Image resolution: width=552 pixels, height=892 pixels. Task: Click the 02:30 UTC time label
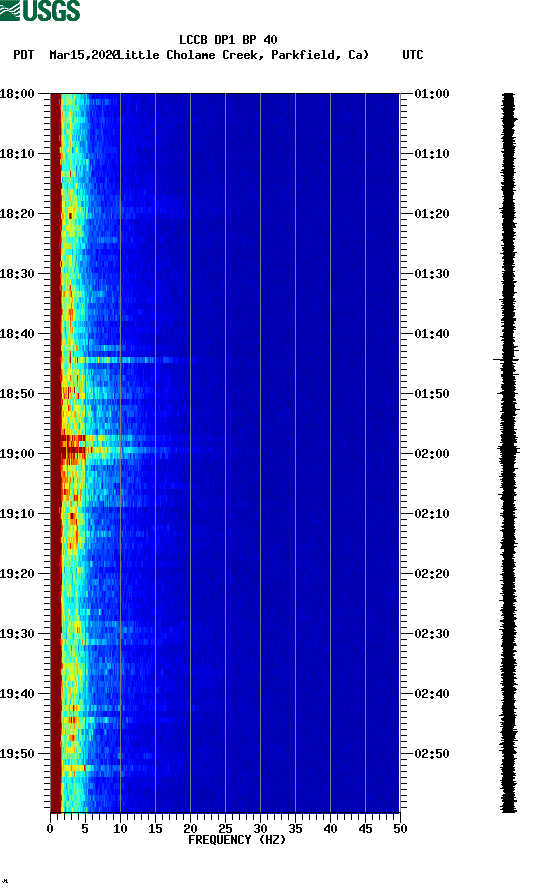432,634
